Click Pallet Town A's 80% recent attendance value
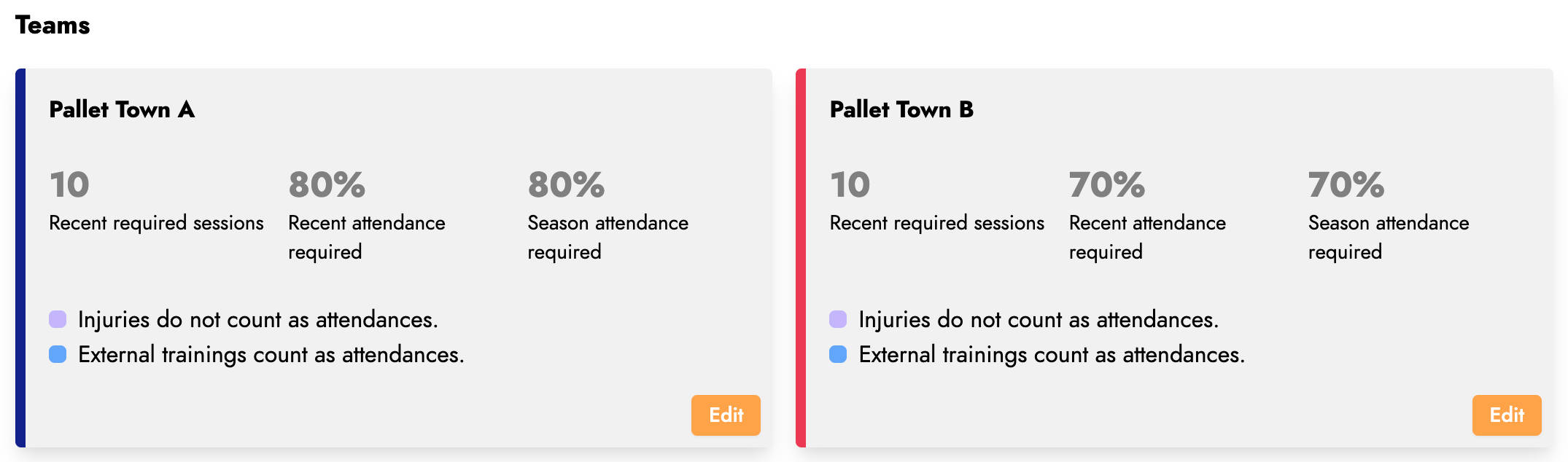The width and height of the screenshot is (1568, 462). (327, 185)
